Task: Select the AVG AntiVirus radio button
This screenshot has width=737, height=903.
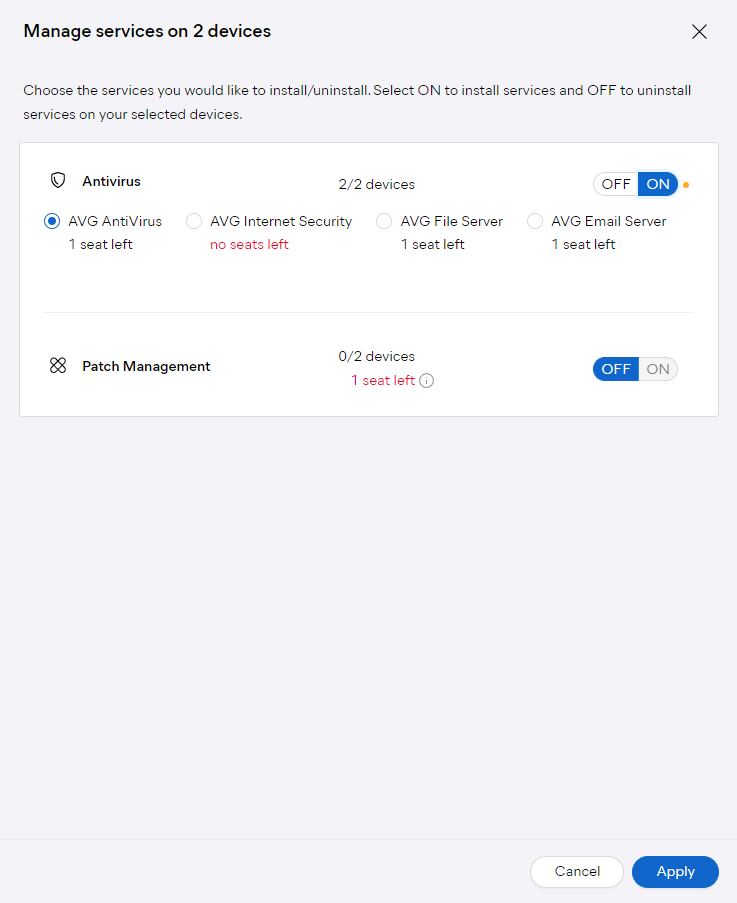Action: [51, 221]
